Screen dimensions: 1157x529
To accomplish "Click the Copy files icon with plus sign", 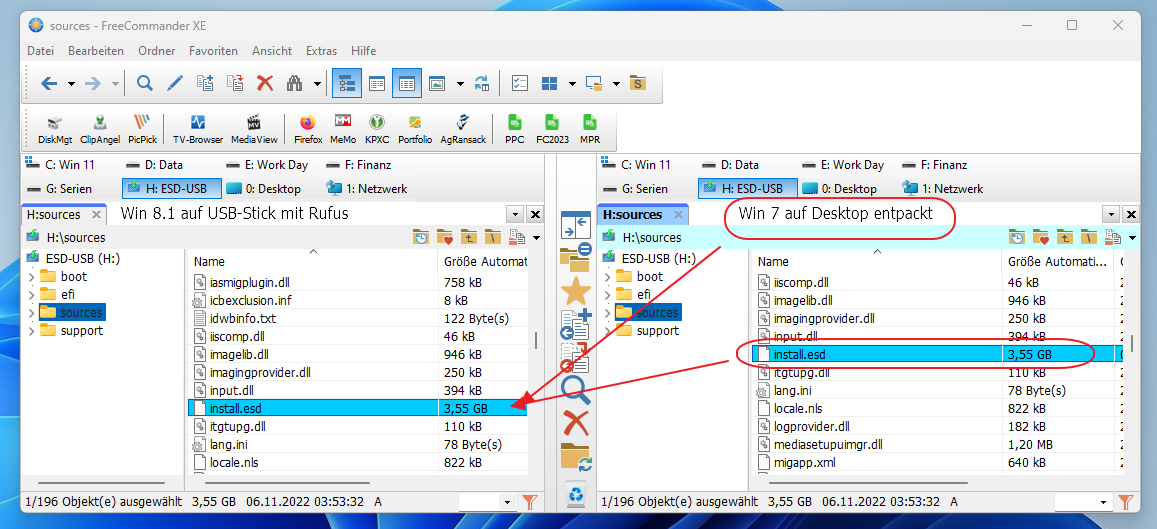I will pyautogui.click(x=205, y=83).
